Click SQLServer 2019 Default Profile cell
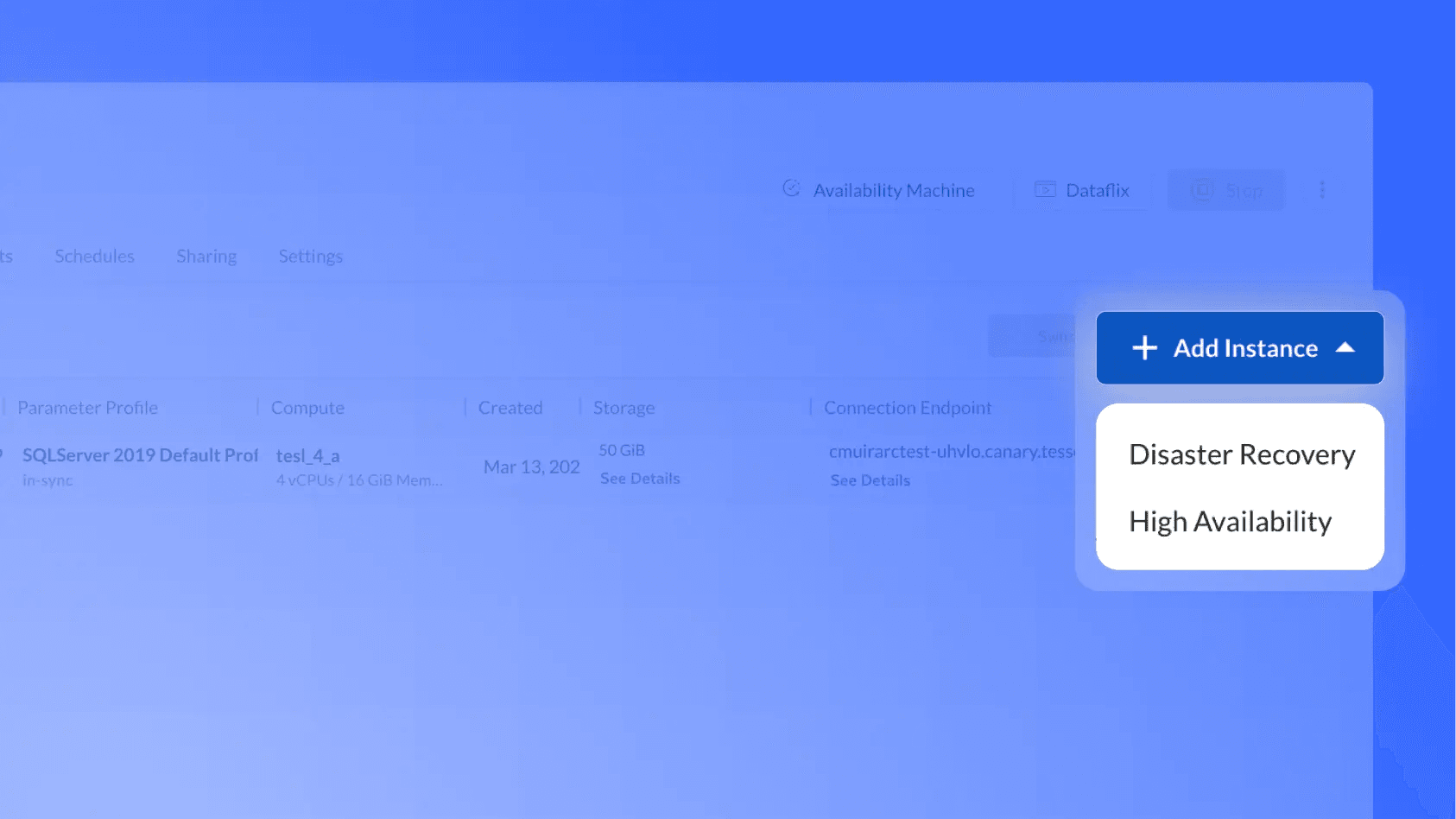Viewport: 1456px width, 819px height. 140,455
